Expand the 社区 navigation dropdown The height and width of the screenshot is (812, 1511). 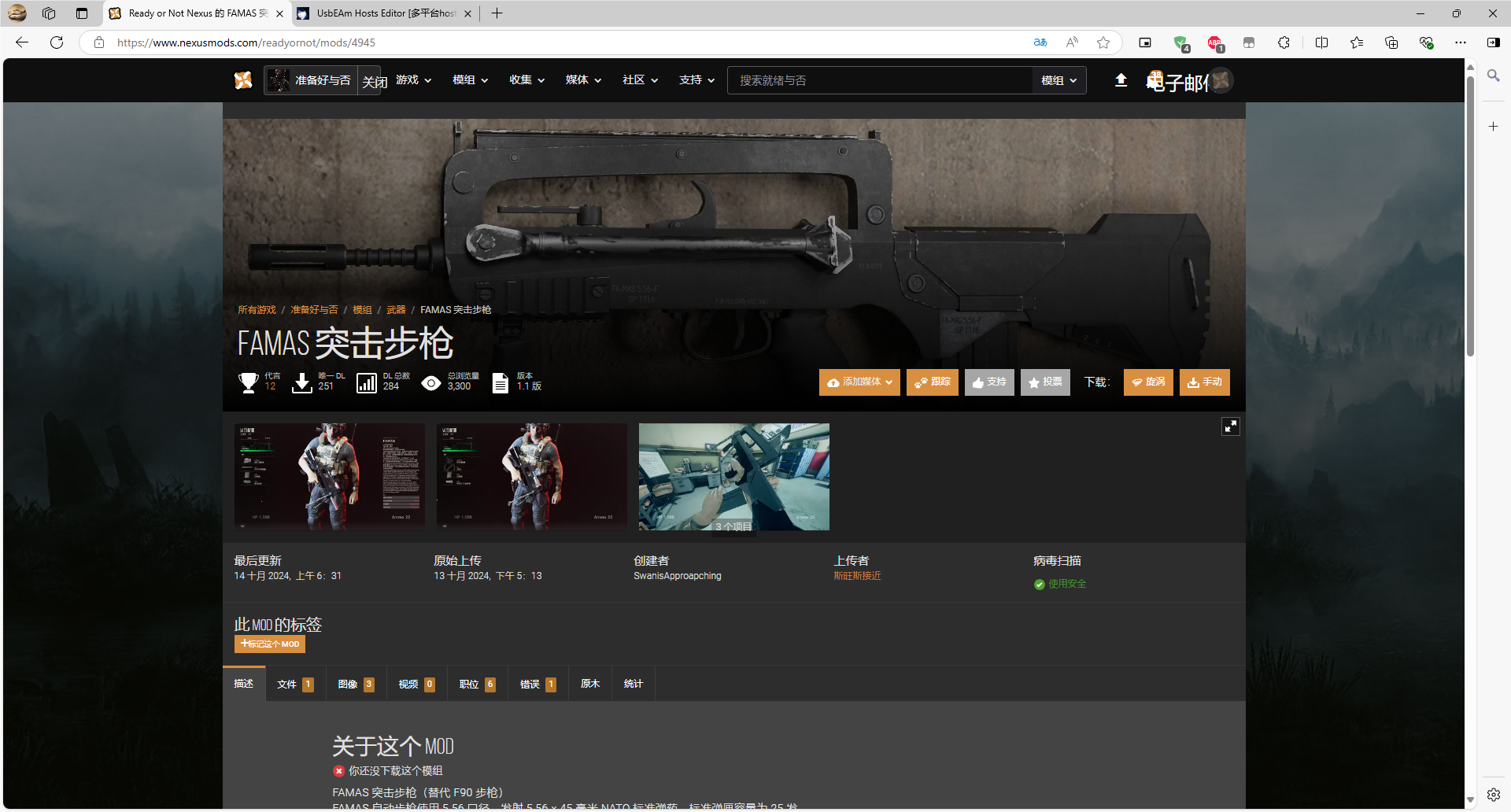coord(641,80)
